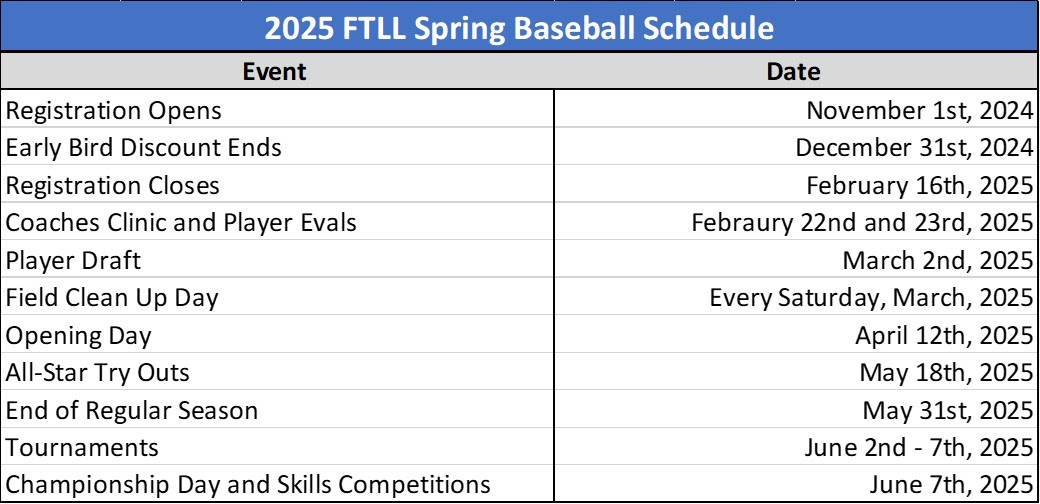The width and height of the screenshot is (1040, 504).
Task: Select the June 2nd - 7th, 2025 cell
Action: tap(796, 446)
